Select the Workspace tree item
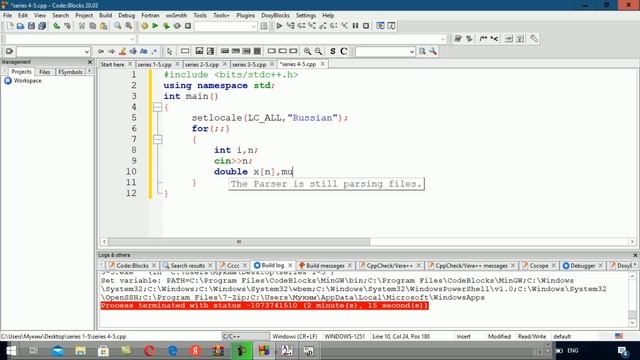 coord(27,80)
